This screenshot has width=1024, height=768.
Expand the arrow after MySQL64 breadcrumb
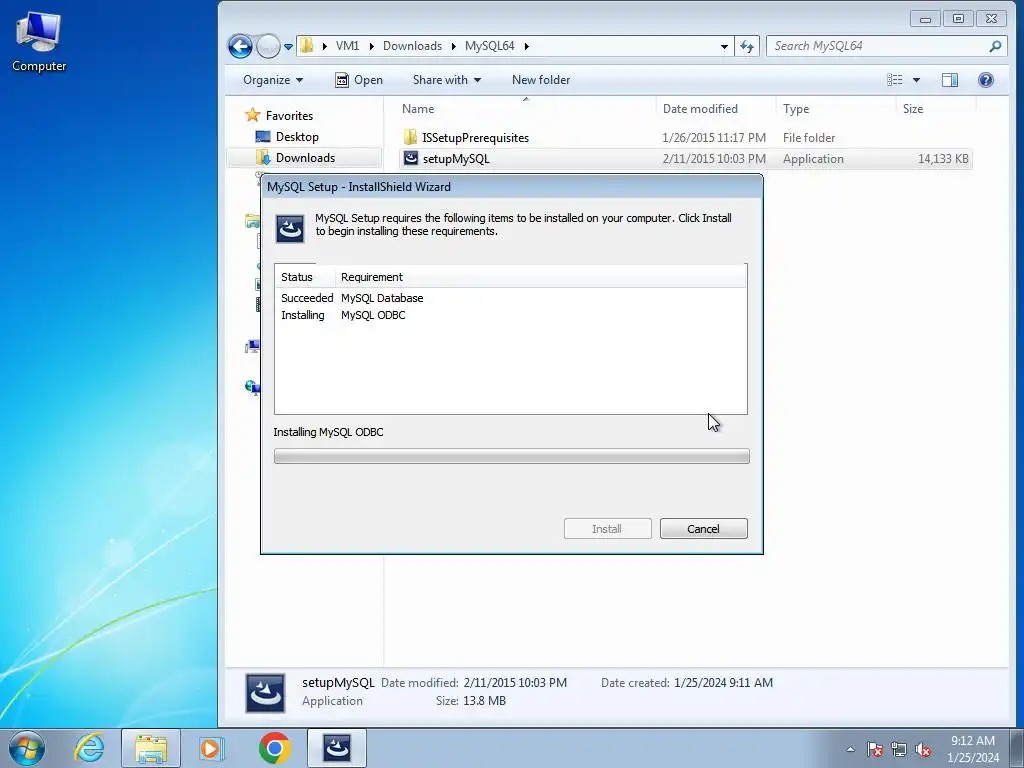point(526,46)
